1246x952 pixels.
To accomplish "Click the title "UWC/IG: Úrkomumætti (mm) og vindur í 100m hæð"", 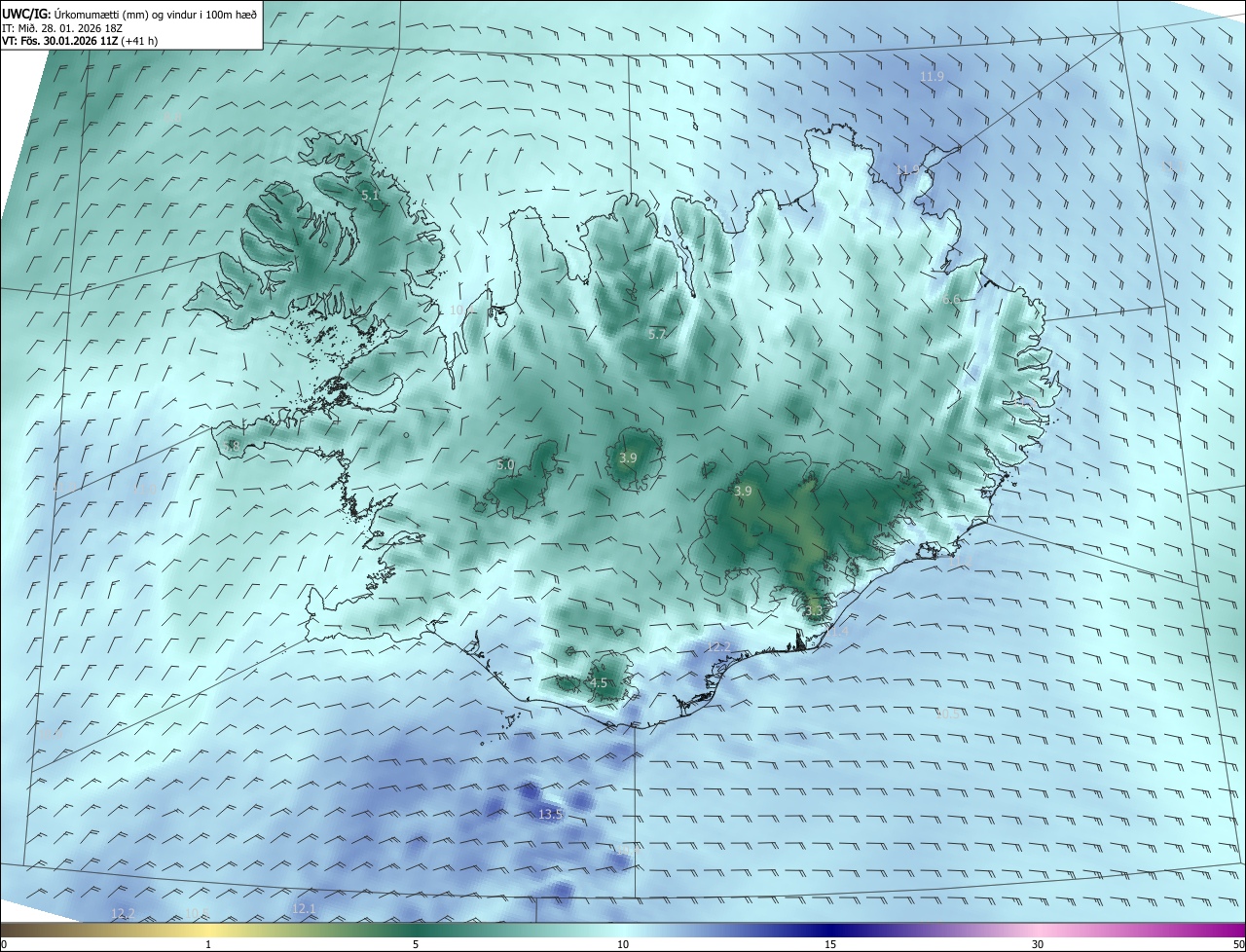I will coord(130,14).
